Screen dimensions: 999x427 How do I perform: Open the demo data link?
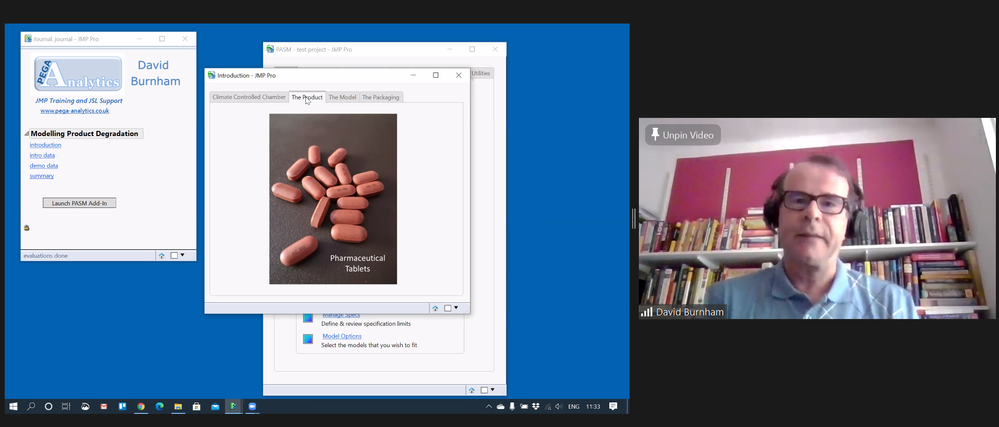(x=44, y=166)
